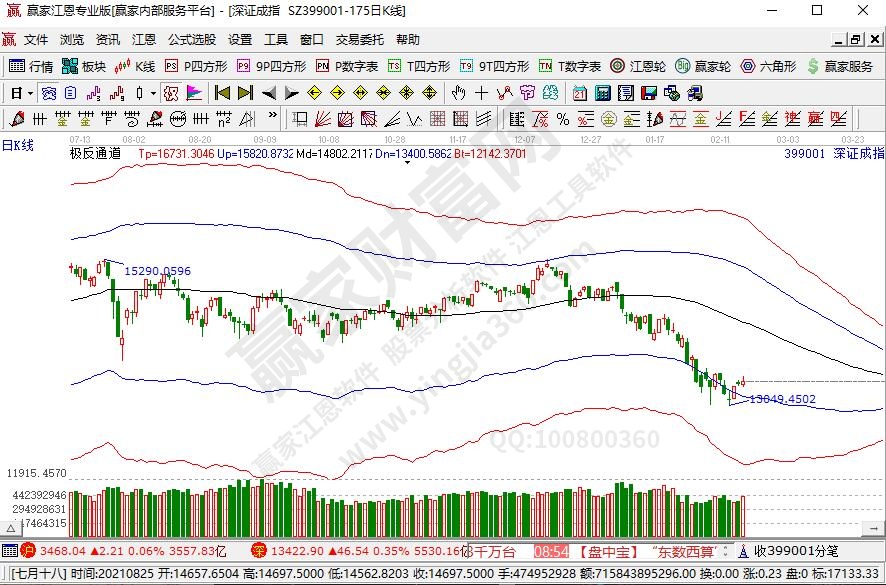
Task: Open the 公式选股 menu
Action: pyautogui.click(x=191, y=40)
